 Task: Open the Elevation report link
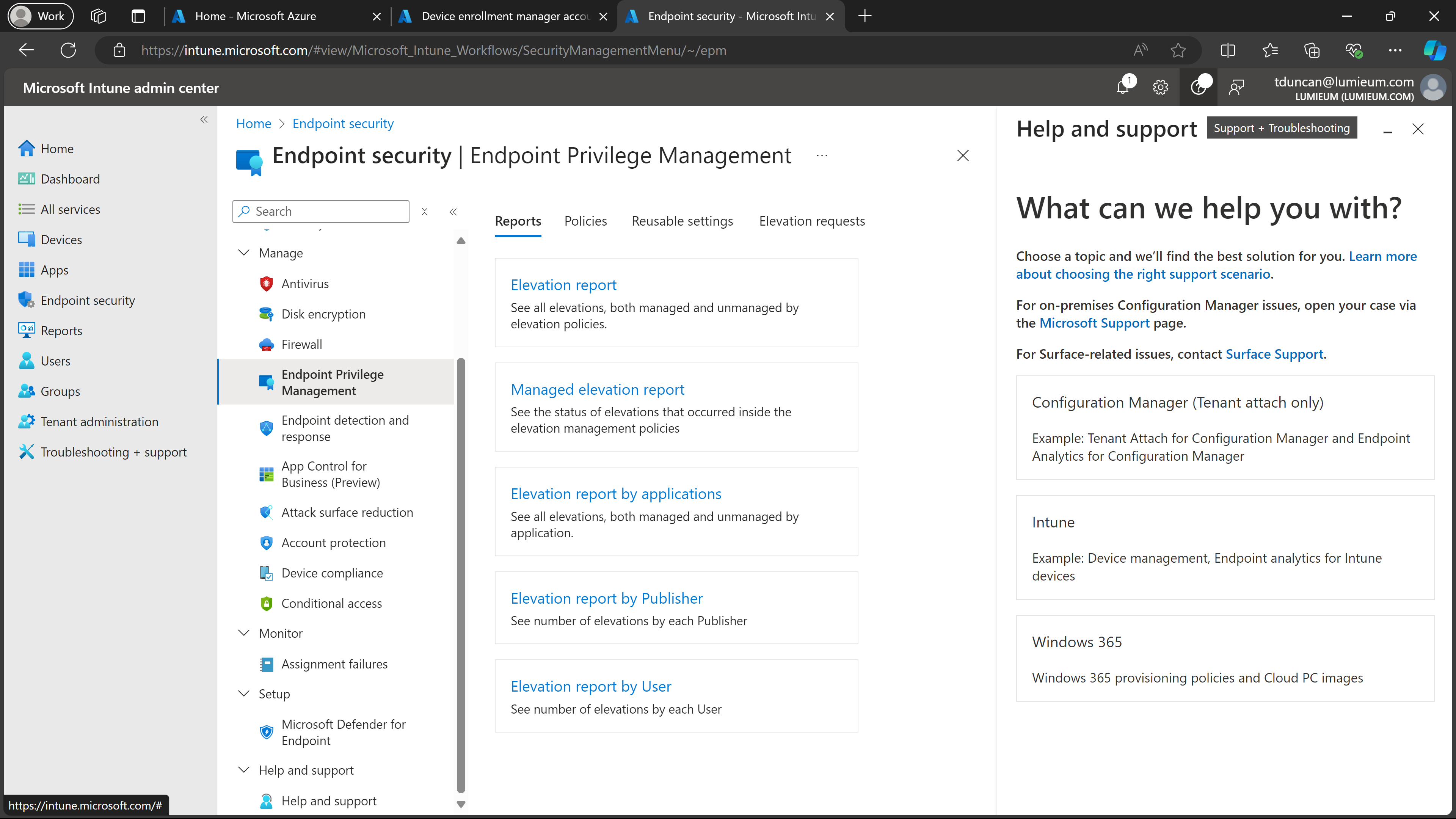[563, 285]
